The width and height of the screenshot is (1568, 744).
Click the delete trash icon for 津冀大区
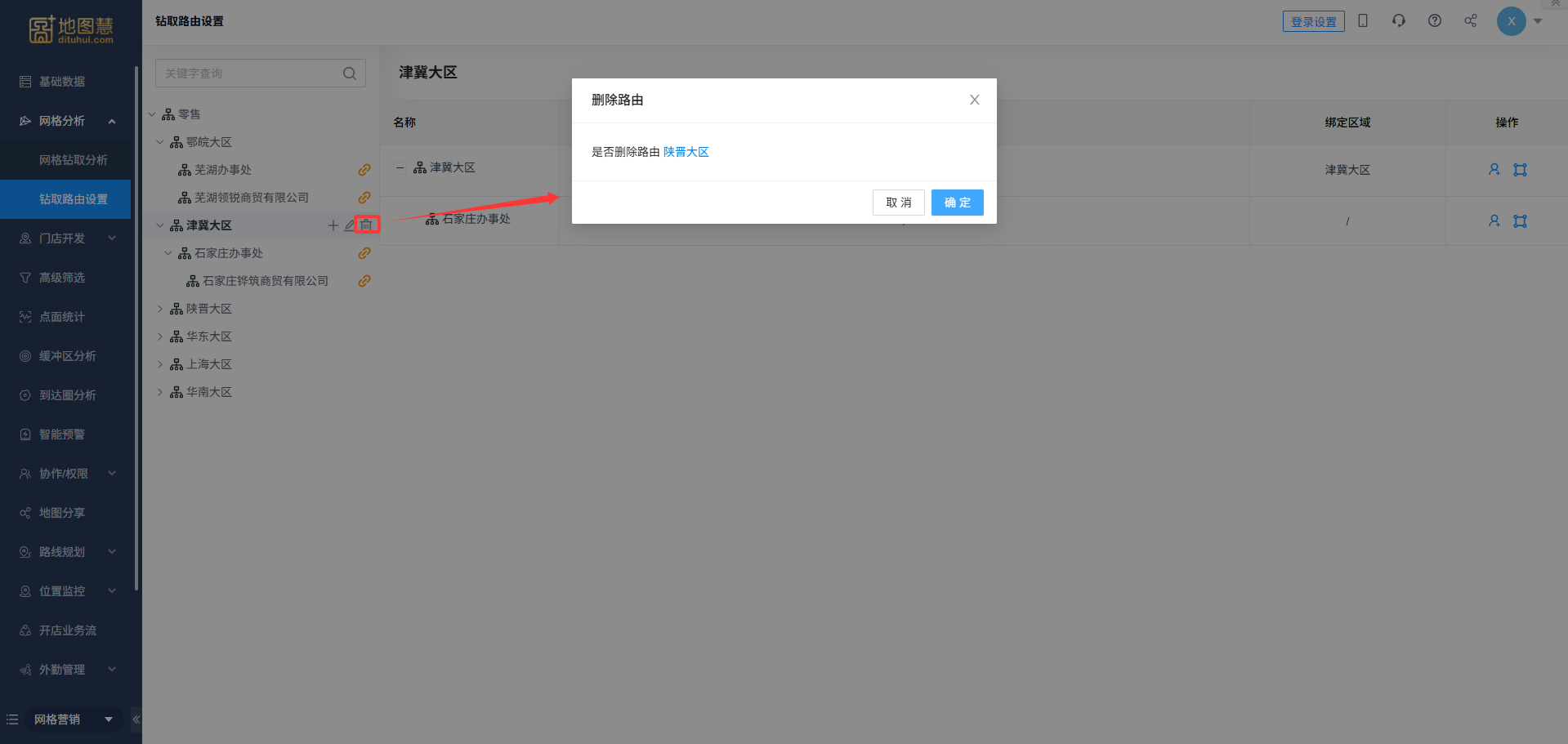click(x=366, y=225)
